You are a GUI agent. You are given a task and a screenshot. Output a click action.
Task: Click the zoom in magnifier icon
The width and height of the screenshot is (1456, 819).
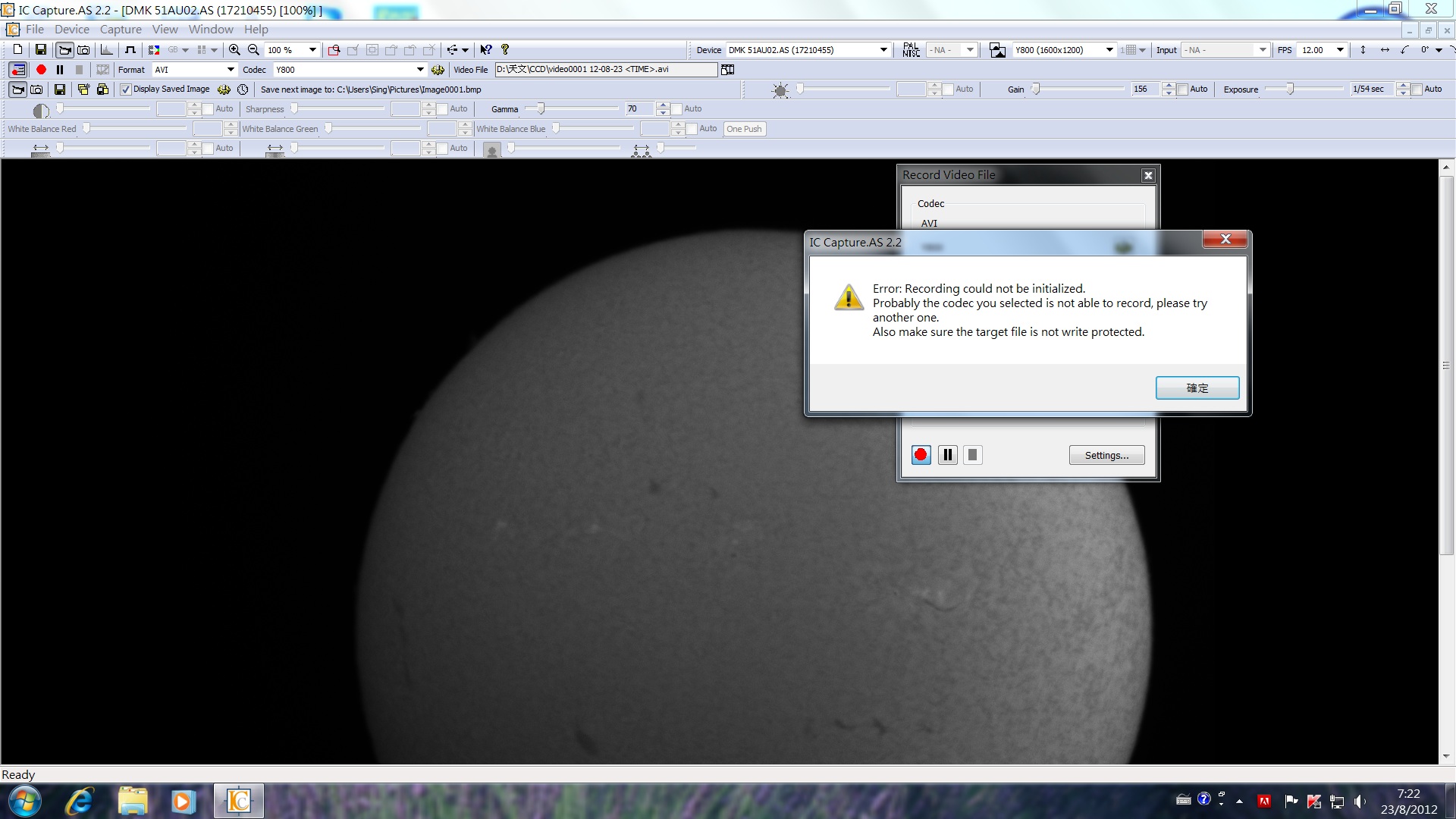234,50
